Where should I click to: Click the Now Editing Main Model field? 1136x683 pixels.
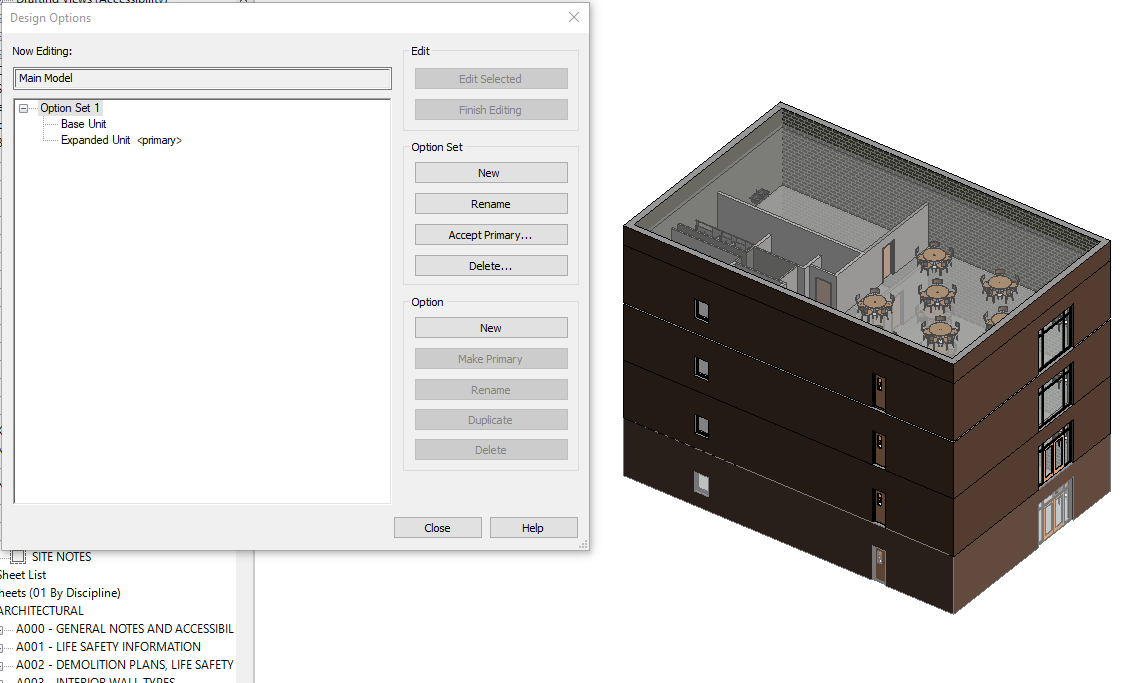202,78
